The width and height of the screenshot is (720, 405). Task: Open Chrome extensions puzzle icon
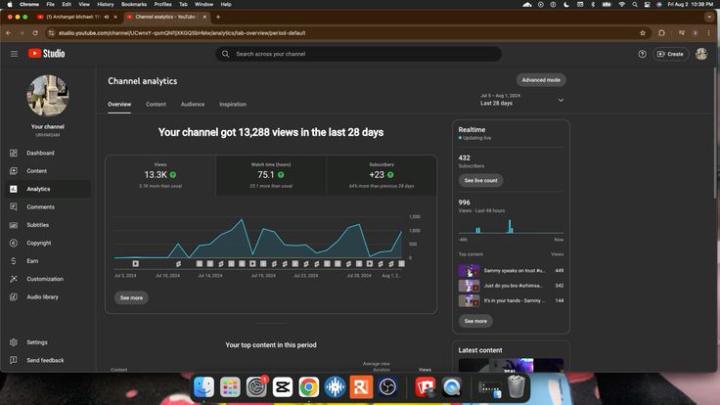(662, 33)
